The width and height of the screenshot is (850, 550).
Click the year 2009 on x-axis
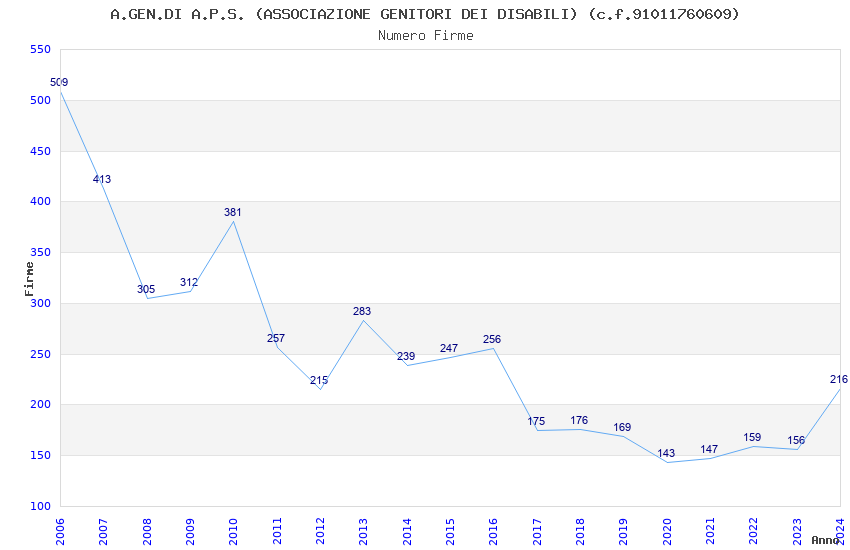[x=190, y=532]
